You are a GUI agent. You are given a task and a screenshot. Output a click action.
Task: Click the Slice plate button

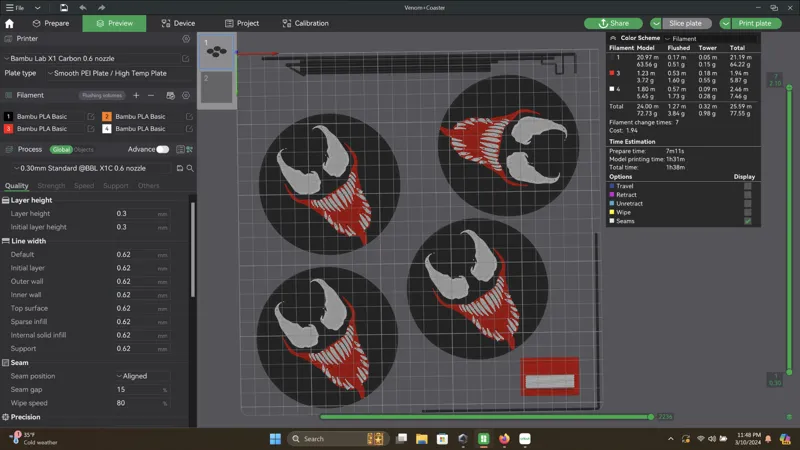(685, 23)
